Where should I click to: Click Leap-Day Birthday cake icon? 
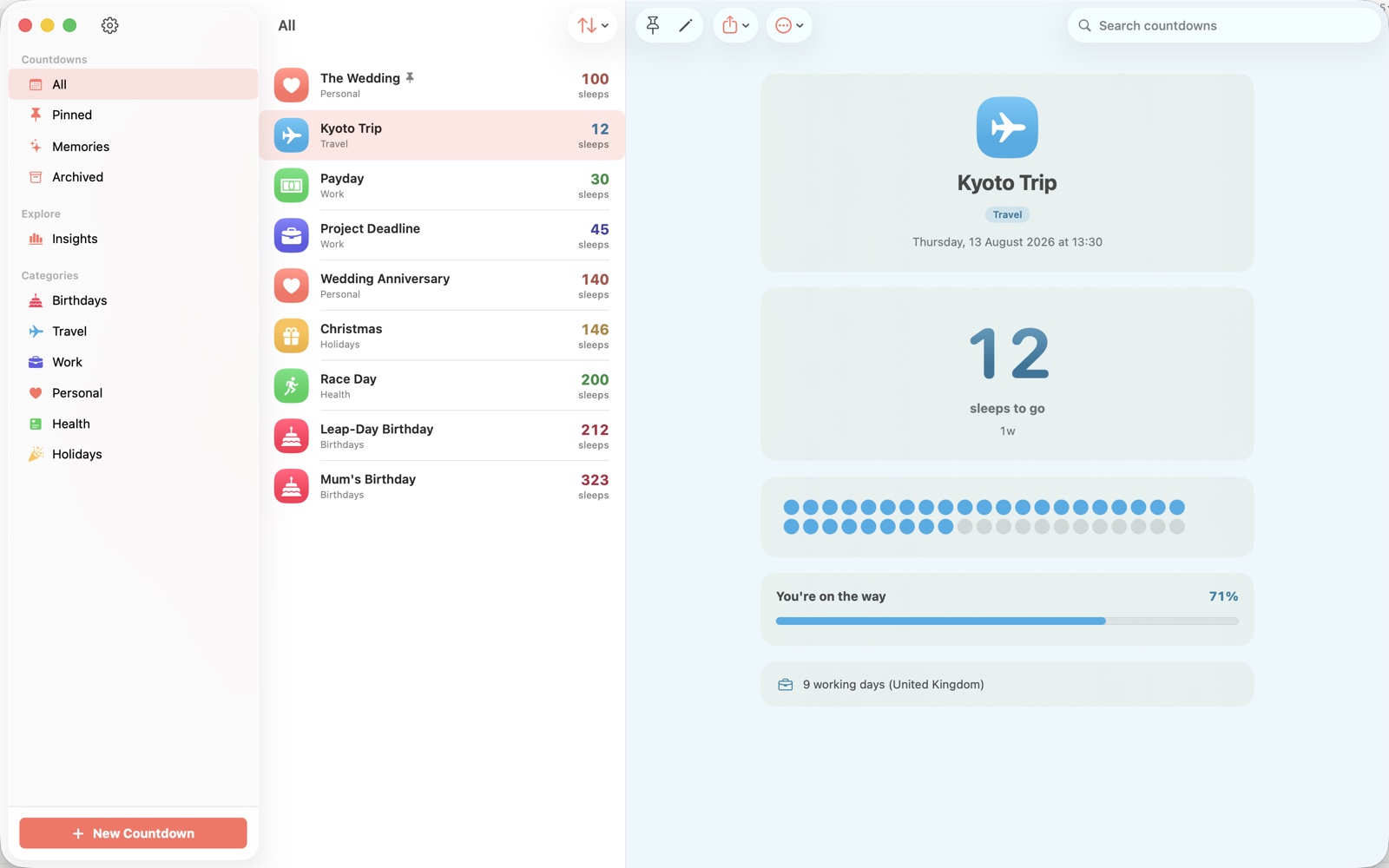(292, 436)
